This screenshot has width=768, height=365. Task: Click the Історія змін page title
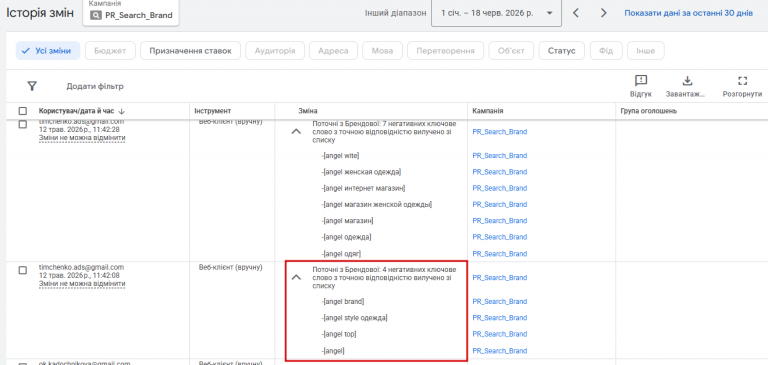coord(40,13)
